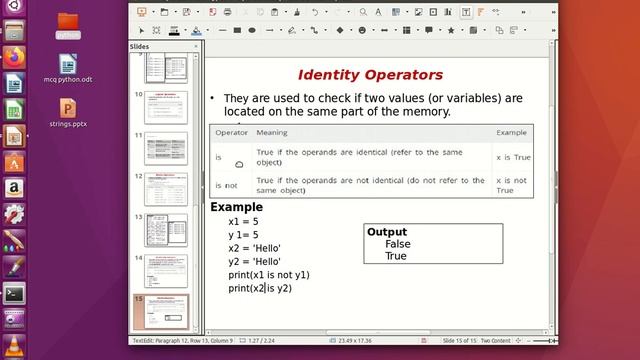640x360 pixels.
Task: Click the 'x is True' table cell
Action: [513, 157]
